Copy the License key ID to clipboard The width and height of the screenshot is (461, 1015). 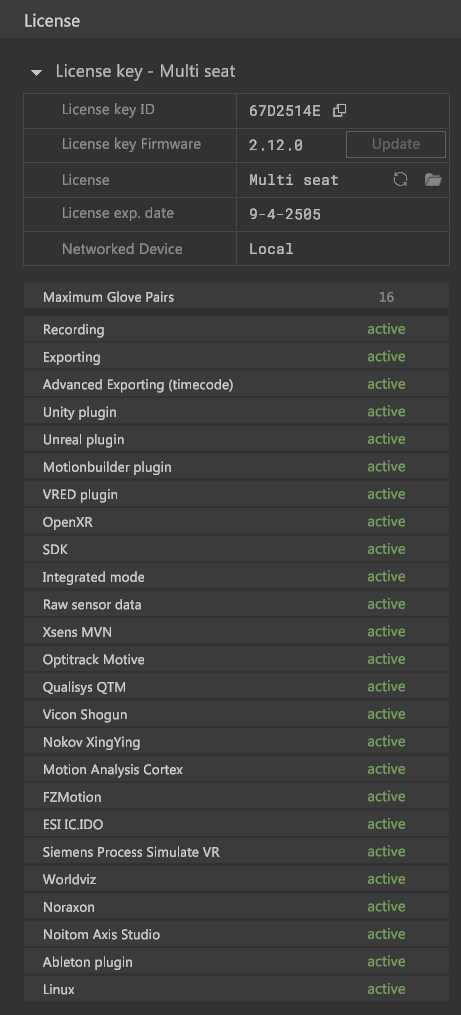339,110
